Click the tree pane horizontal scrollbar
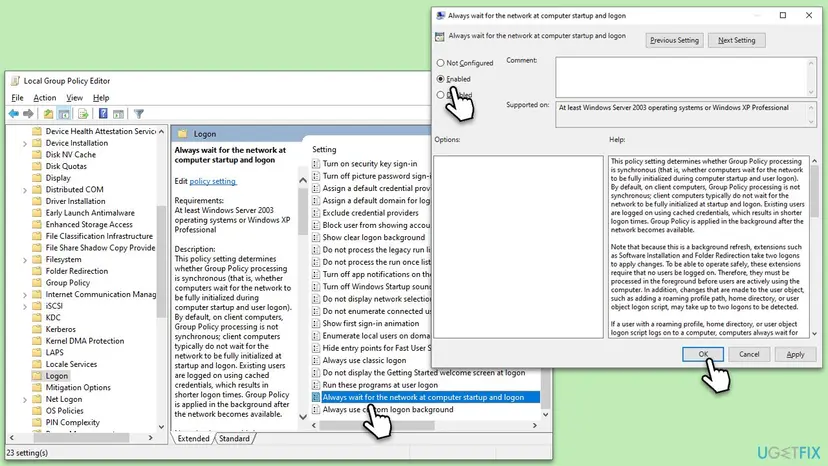 click(81, 438)
